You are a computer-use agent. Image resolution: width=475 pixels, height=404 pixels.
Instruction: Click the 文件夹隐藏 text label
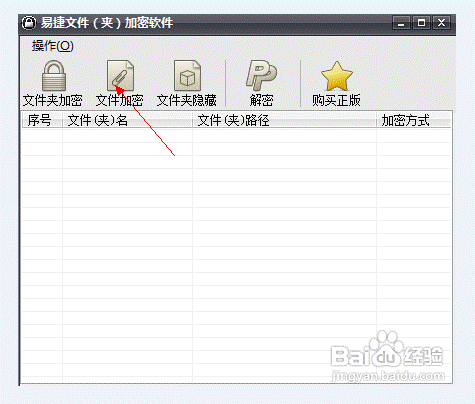pyautogui.click(x=187, y=100)
